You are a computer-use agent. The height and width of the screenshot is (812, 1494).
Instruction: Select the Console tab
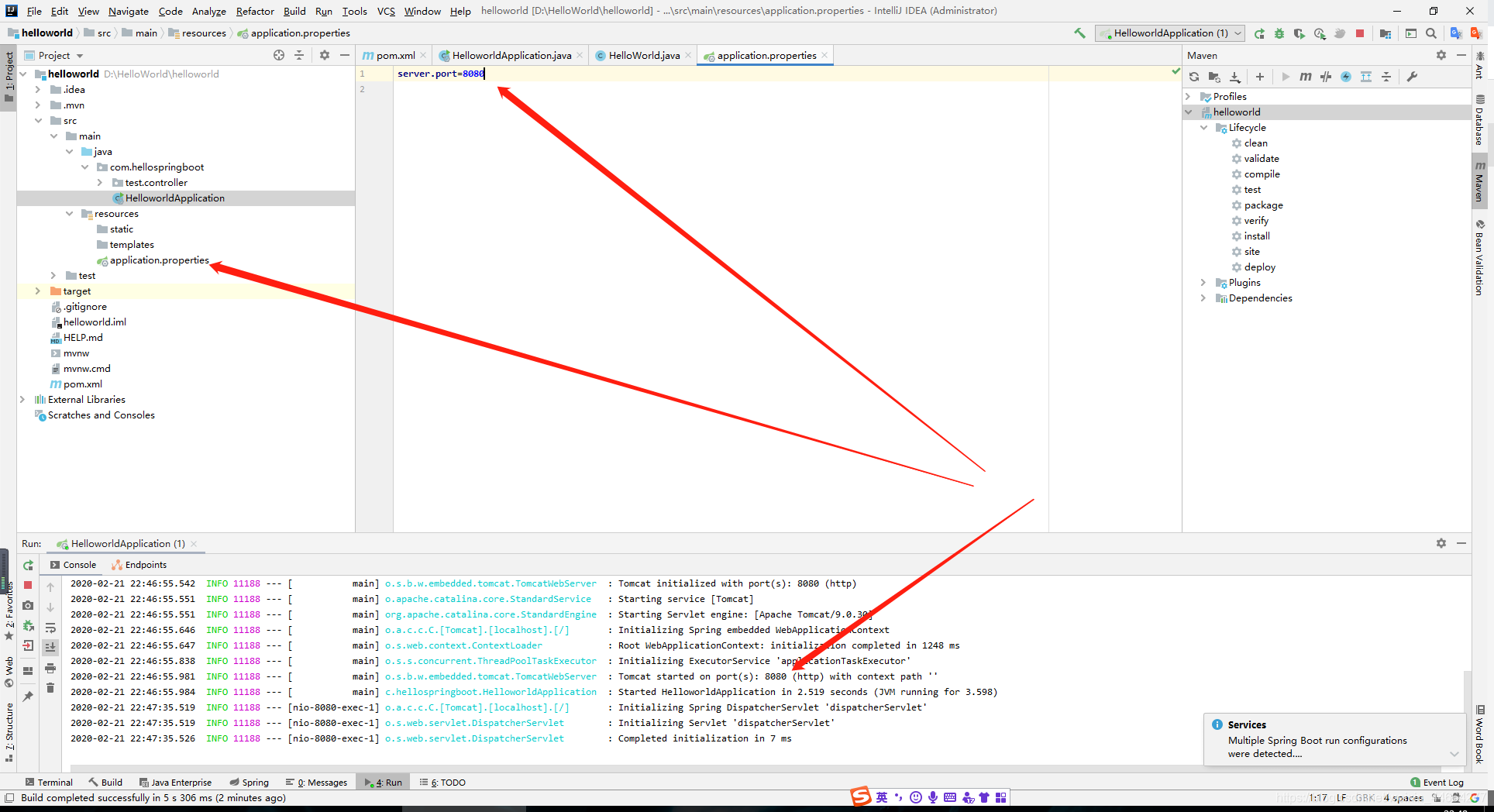[73, 565]
